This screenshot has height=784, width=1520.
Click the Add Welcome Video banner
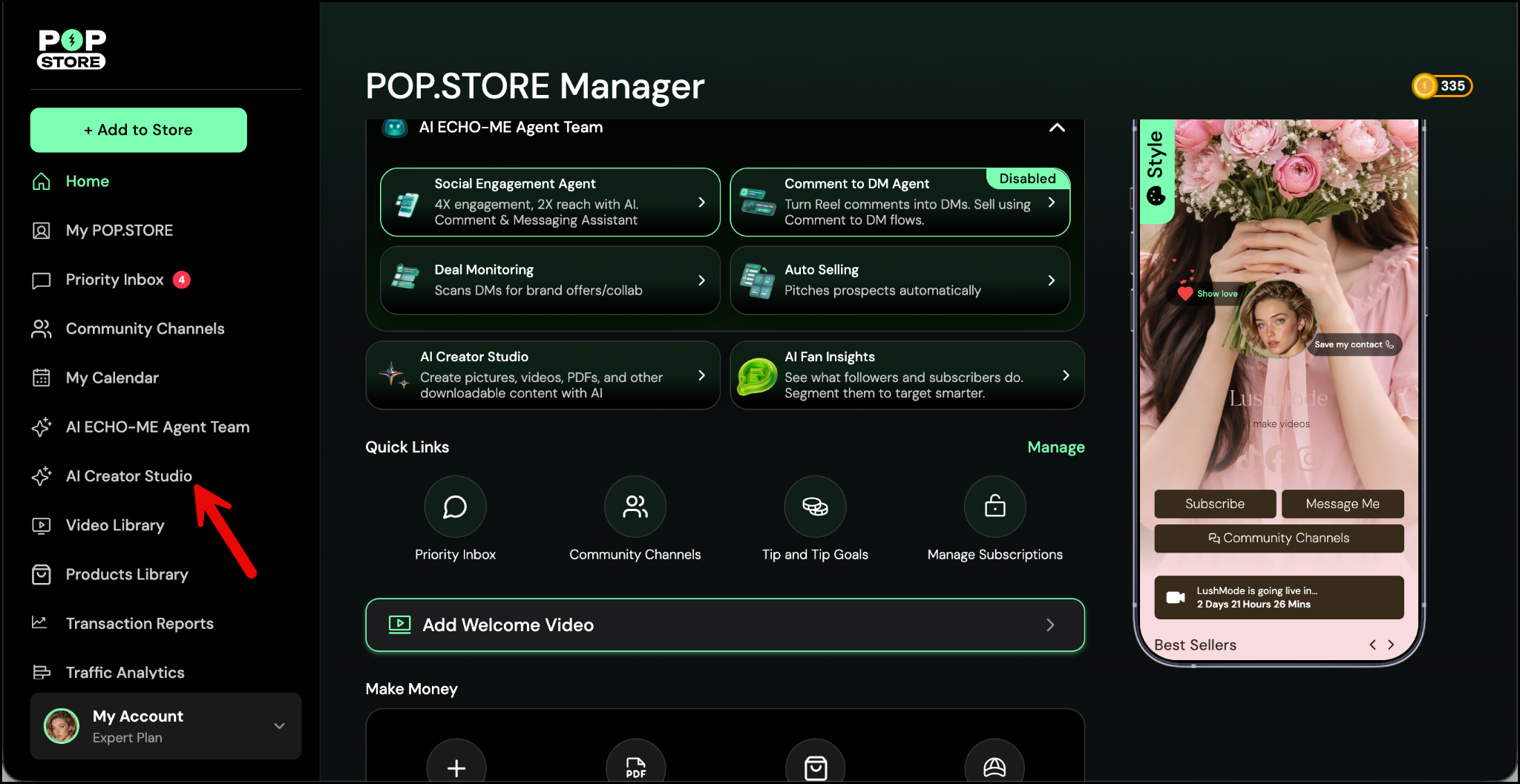click(x=724, y=625)
